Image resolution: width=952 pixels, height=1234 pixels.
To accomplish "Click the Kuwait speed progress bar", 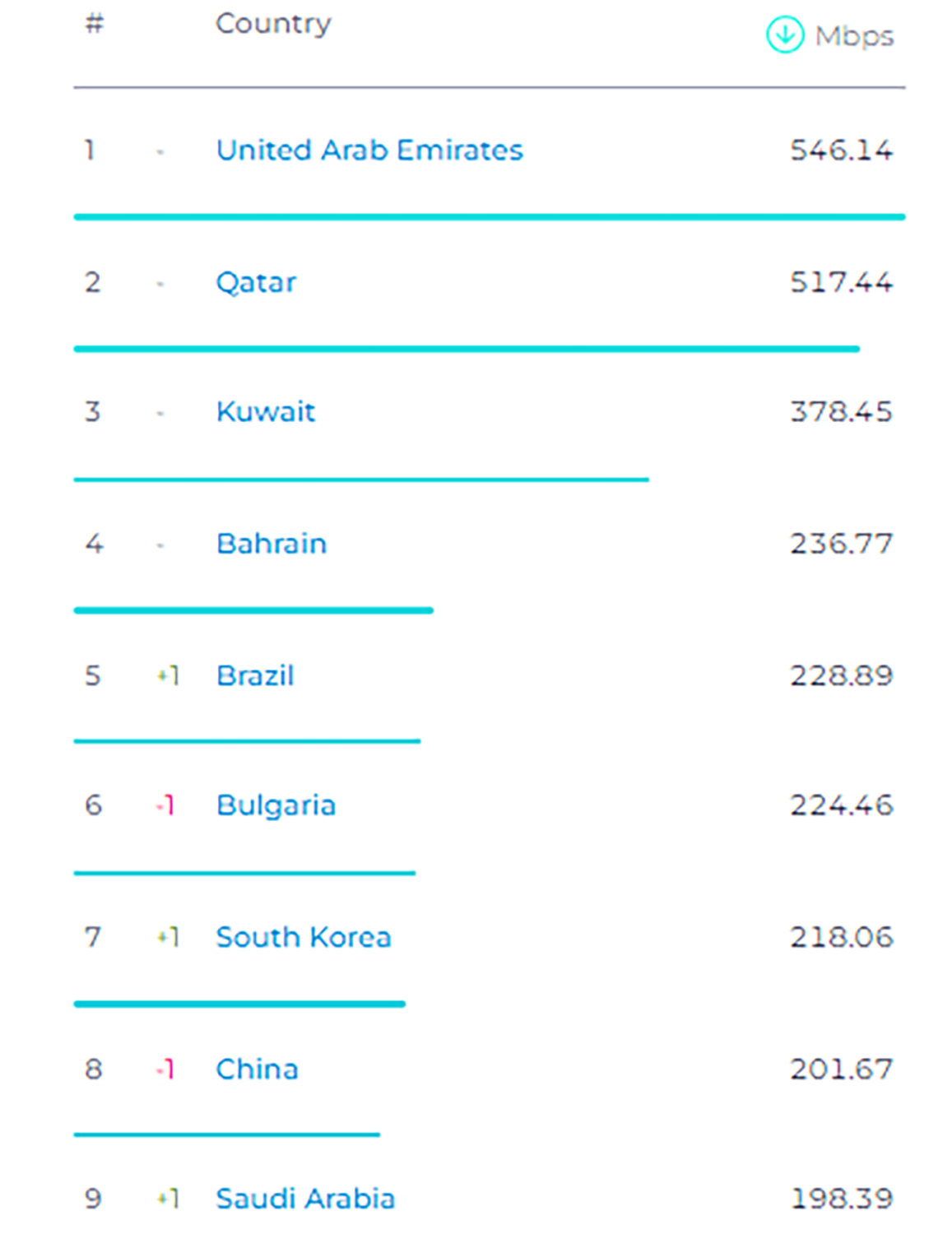I will (x=361, y=479).
